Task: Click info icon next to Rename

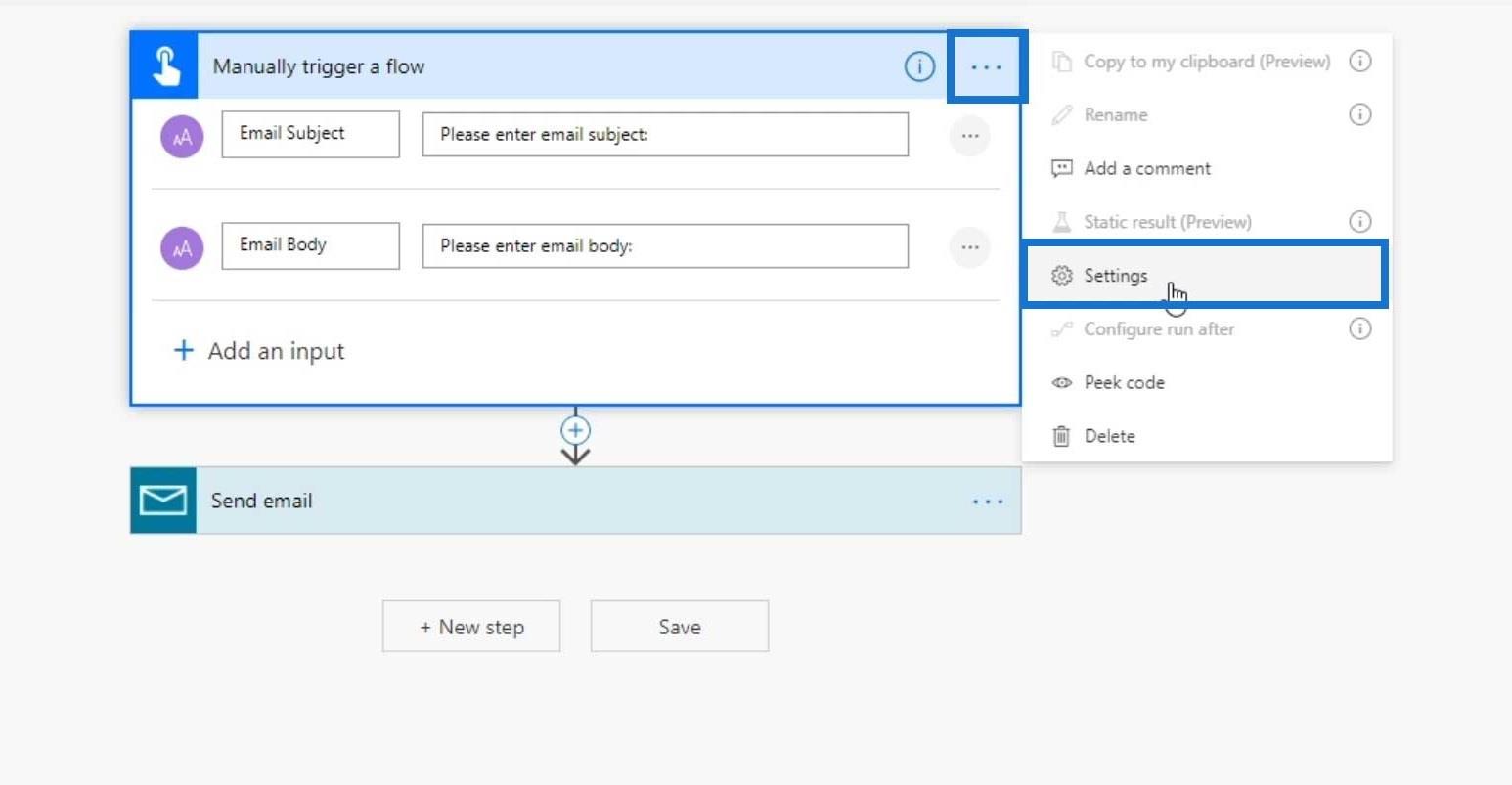Action: tap(1360, 114)
